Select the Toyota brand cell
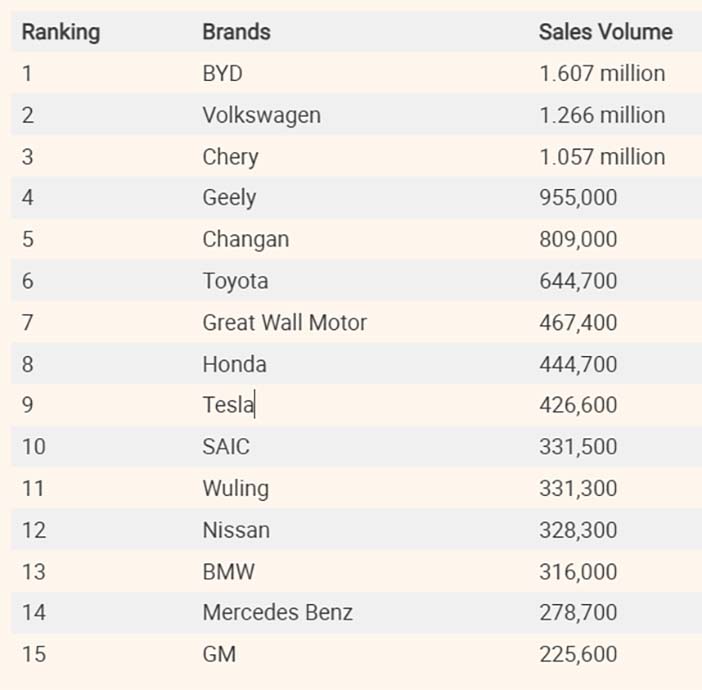 pos(235,281)
